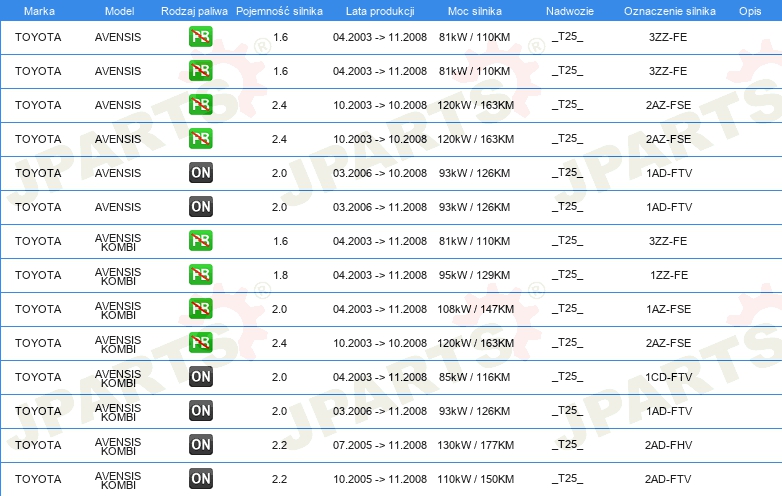
Task: Click the Rodzaj paliwa column header
Action: click(x=194, y=11)
